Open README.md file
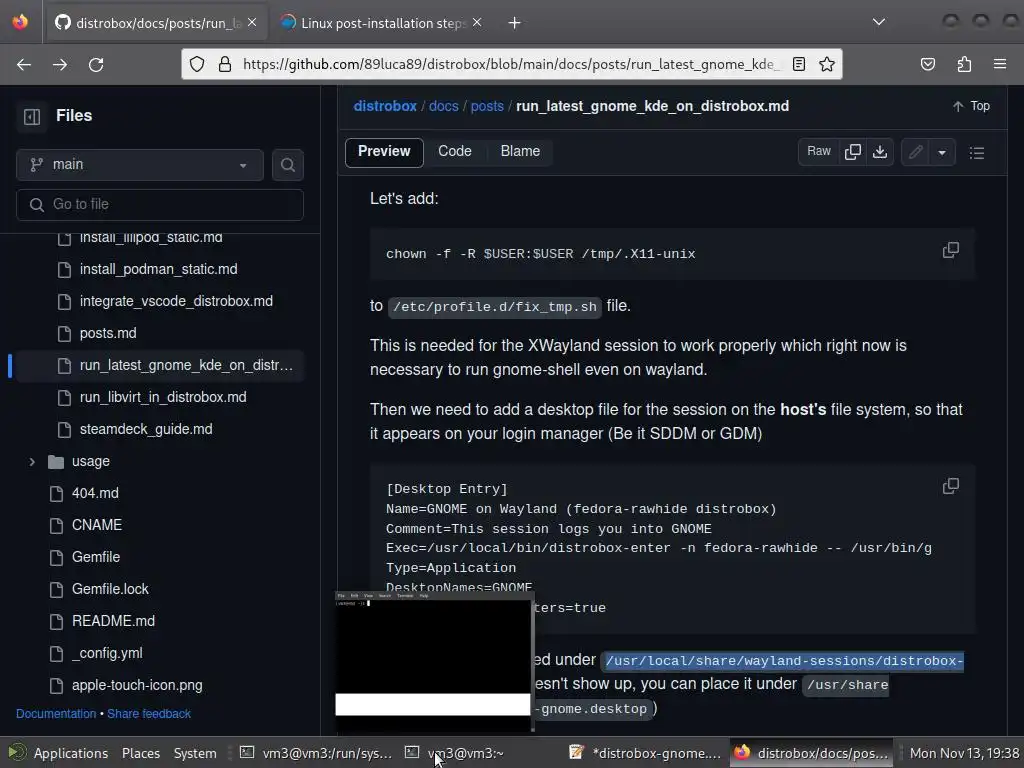The height and width of the screenshot is (768, 1024). click(x=113, y=621)
